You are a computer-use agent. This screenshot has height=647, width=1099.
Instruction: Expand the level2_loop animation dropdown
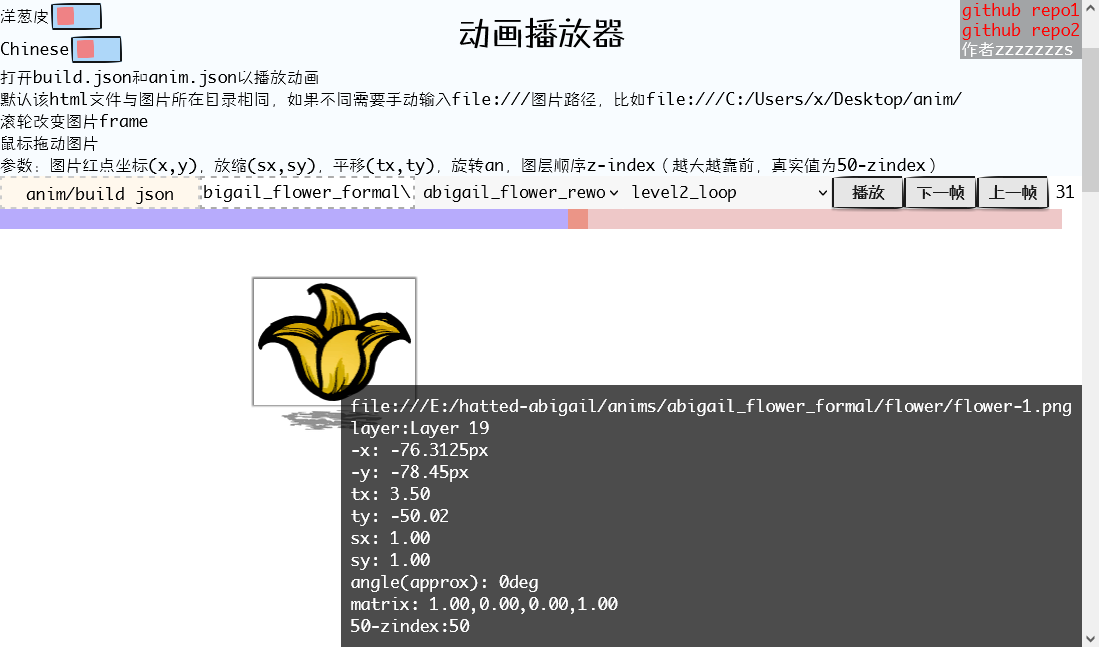729,193
